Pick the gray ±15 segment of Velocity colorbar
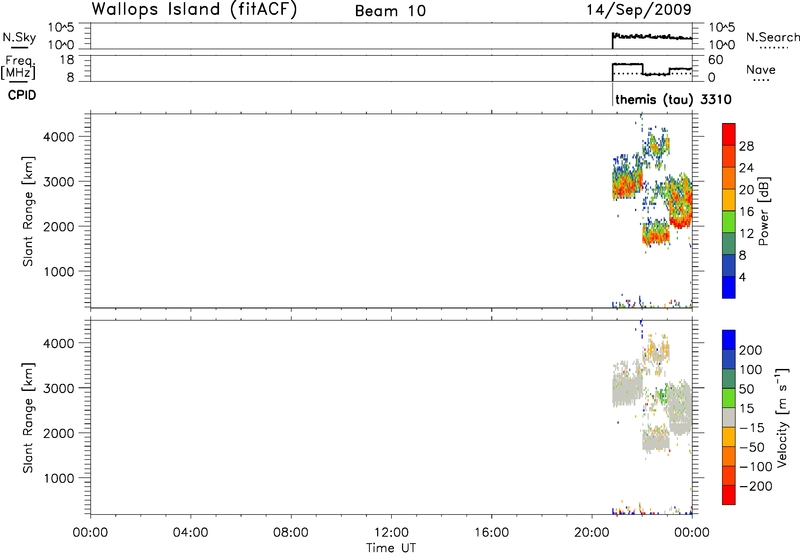The height and width of the screenshot is (554, 800). pos(729,417)
